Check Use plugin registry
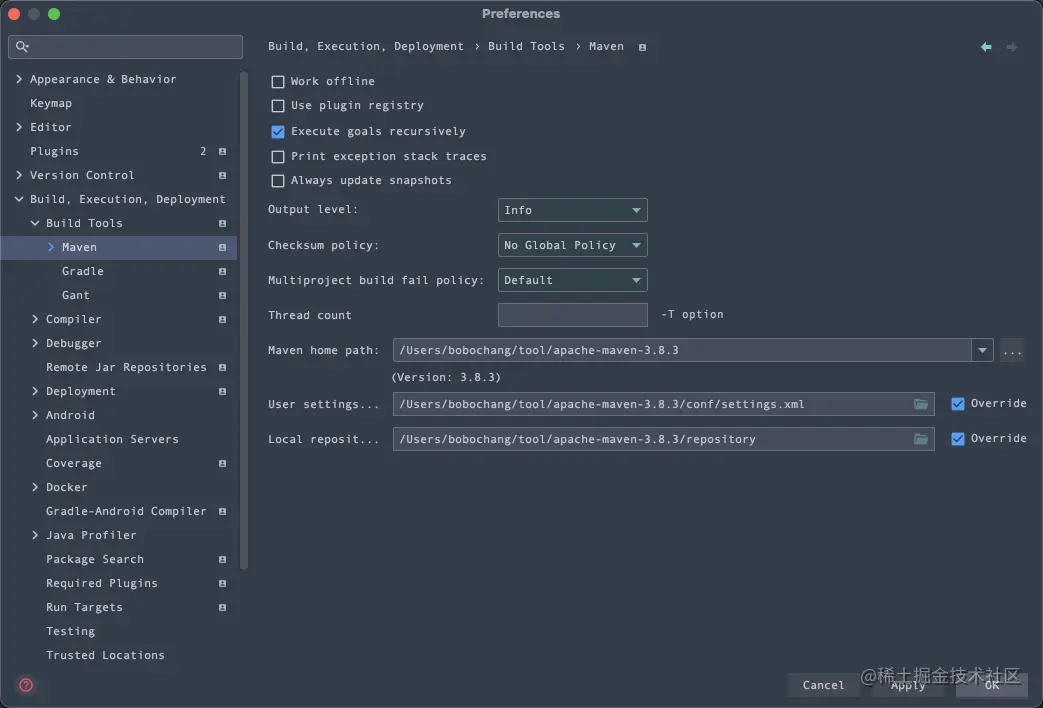The width and height of the screenshot is (1043, 708). coord(278,105)
